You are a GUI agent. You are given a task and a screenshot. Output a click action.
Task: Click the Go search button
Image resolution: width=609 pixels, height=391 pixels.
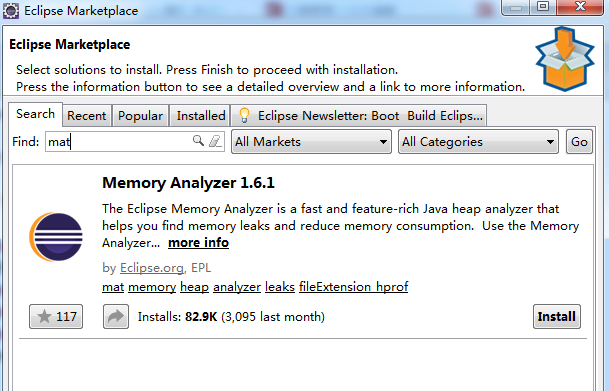[x=579, y=142]
